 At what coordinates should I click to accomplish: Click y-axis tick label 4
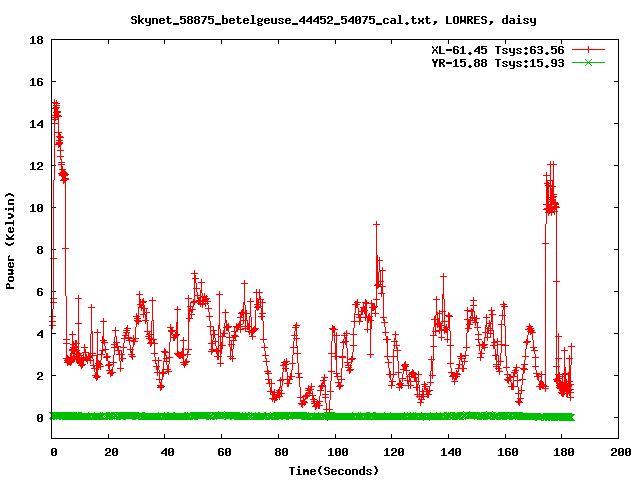click(x=40, y=334)
